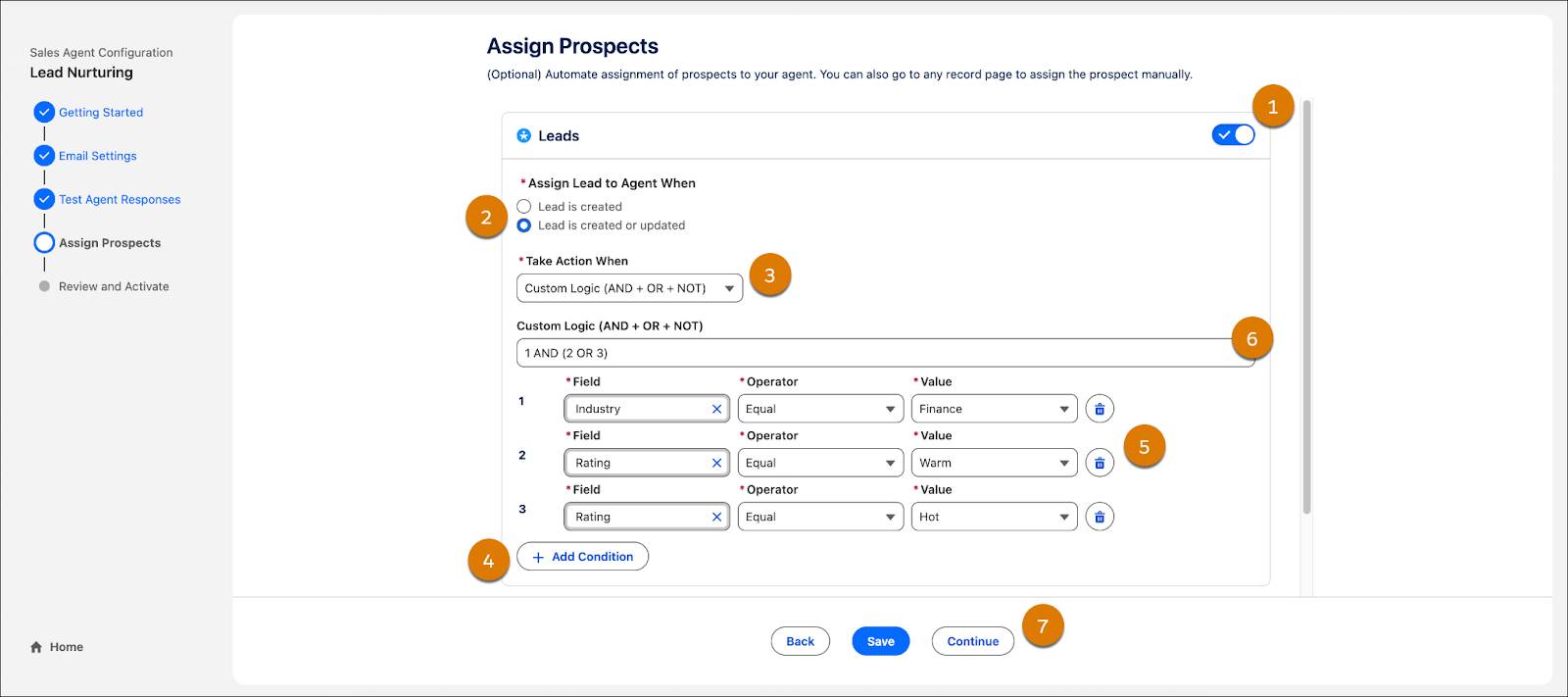Click the Home icon in the sidebar
Screen dimensions: 1568x697
click(x=36, y=647)
